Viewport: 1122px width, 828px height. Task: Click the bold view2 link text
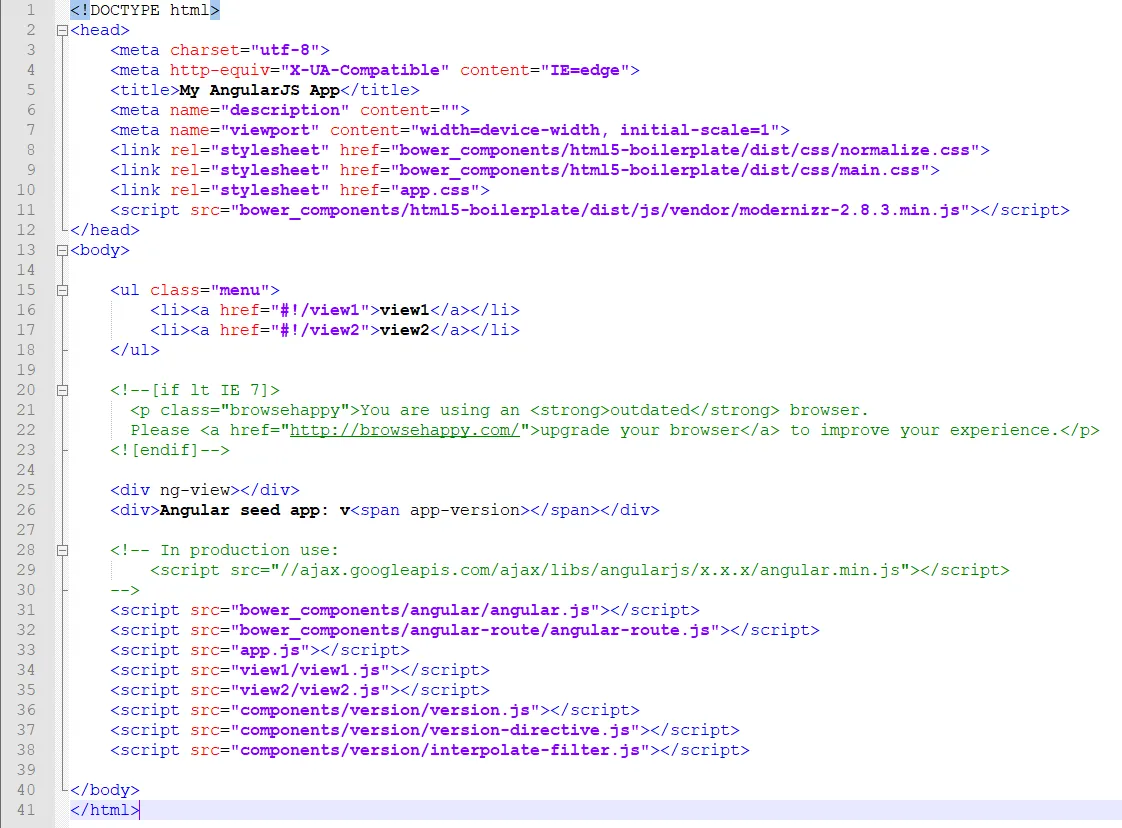404,331
